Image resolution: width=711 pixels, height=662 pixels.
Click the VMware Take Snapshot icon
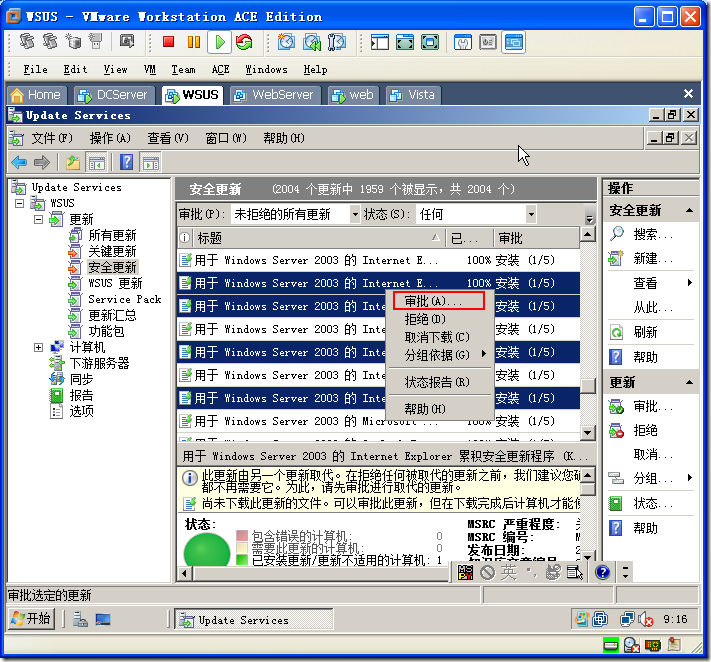coord(286,42)
